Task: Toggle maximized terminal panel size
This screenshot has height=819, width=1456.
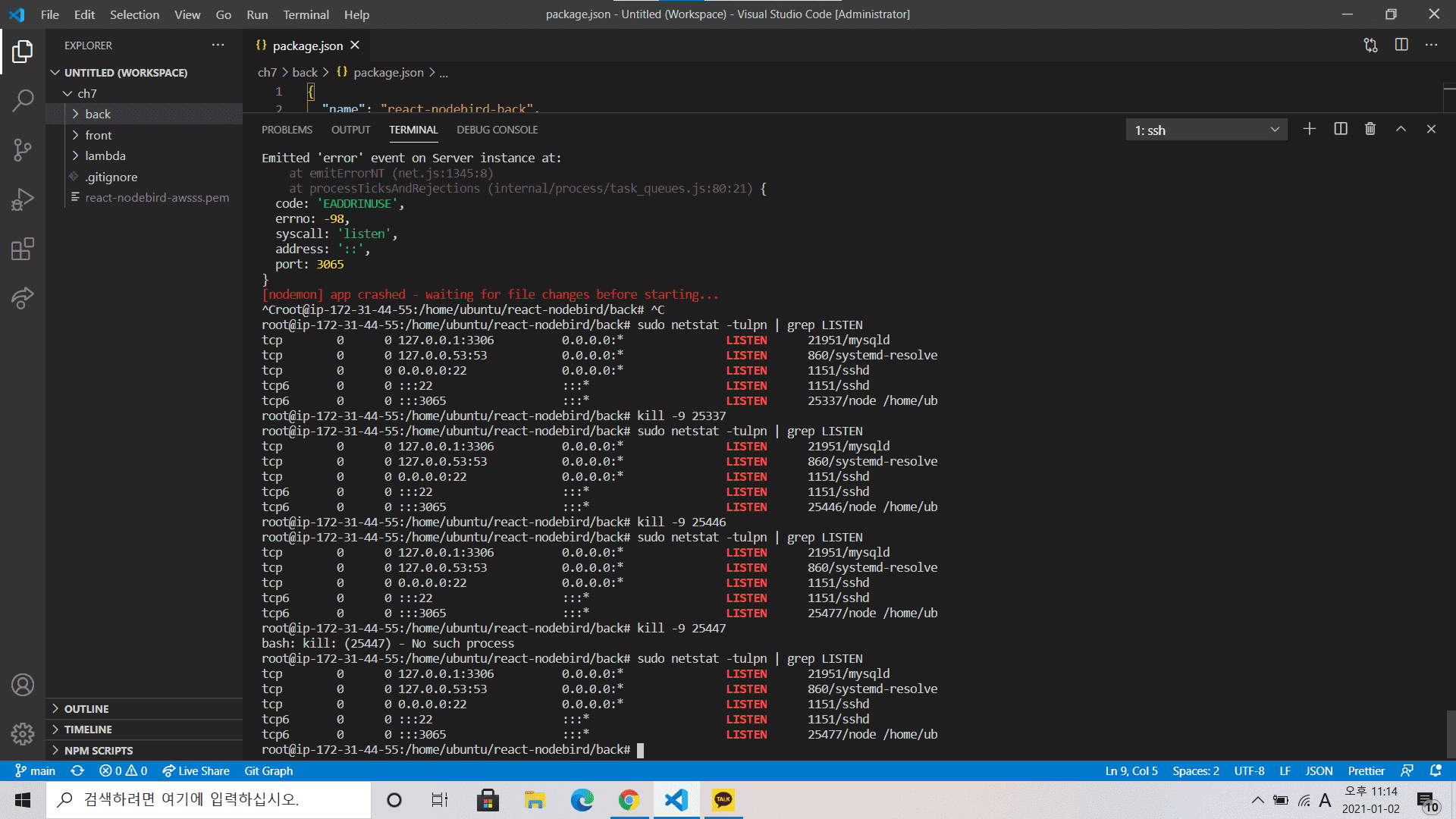Action: [x=1401, y=129]
